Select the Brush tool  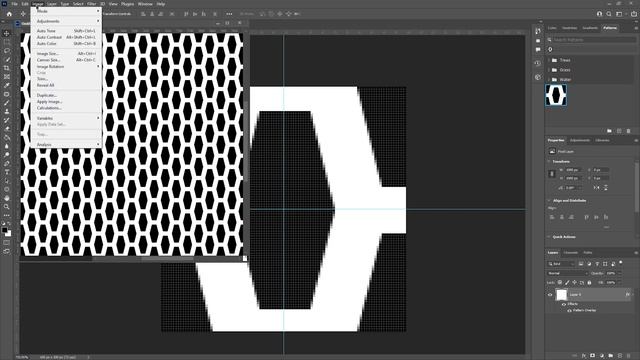[7, 102]
